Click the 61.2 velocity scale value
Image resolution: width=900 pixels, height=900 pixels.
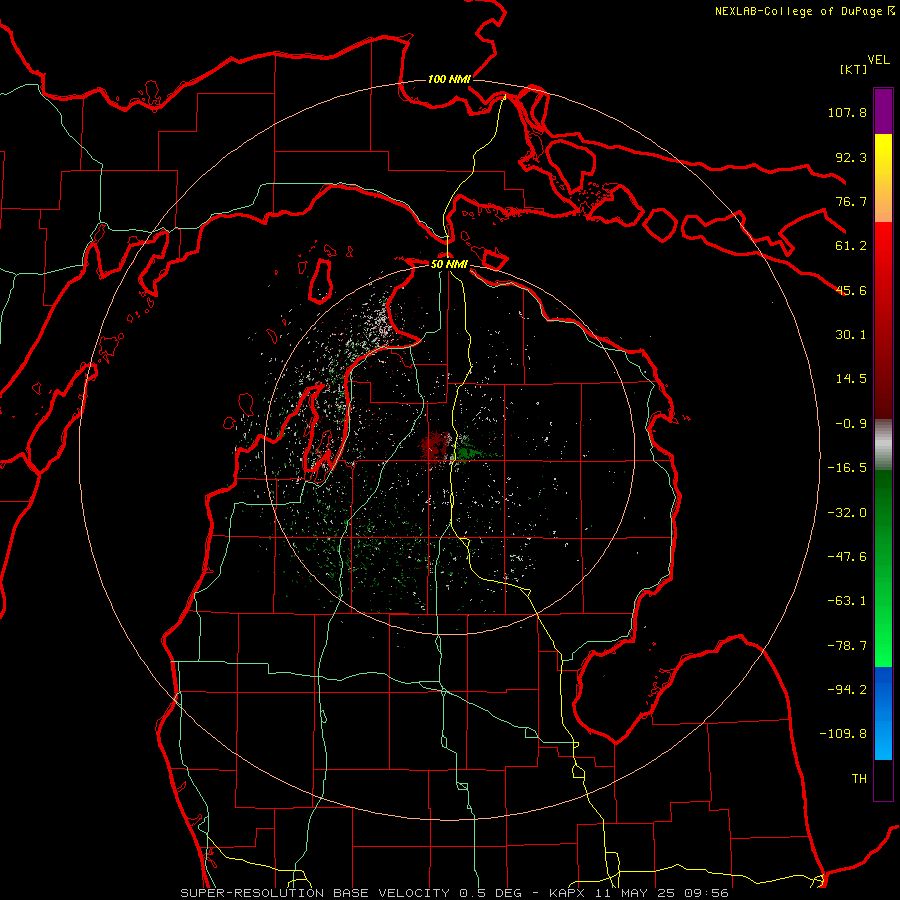pyautogui.click(x=851, y=246)
